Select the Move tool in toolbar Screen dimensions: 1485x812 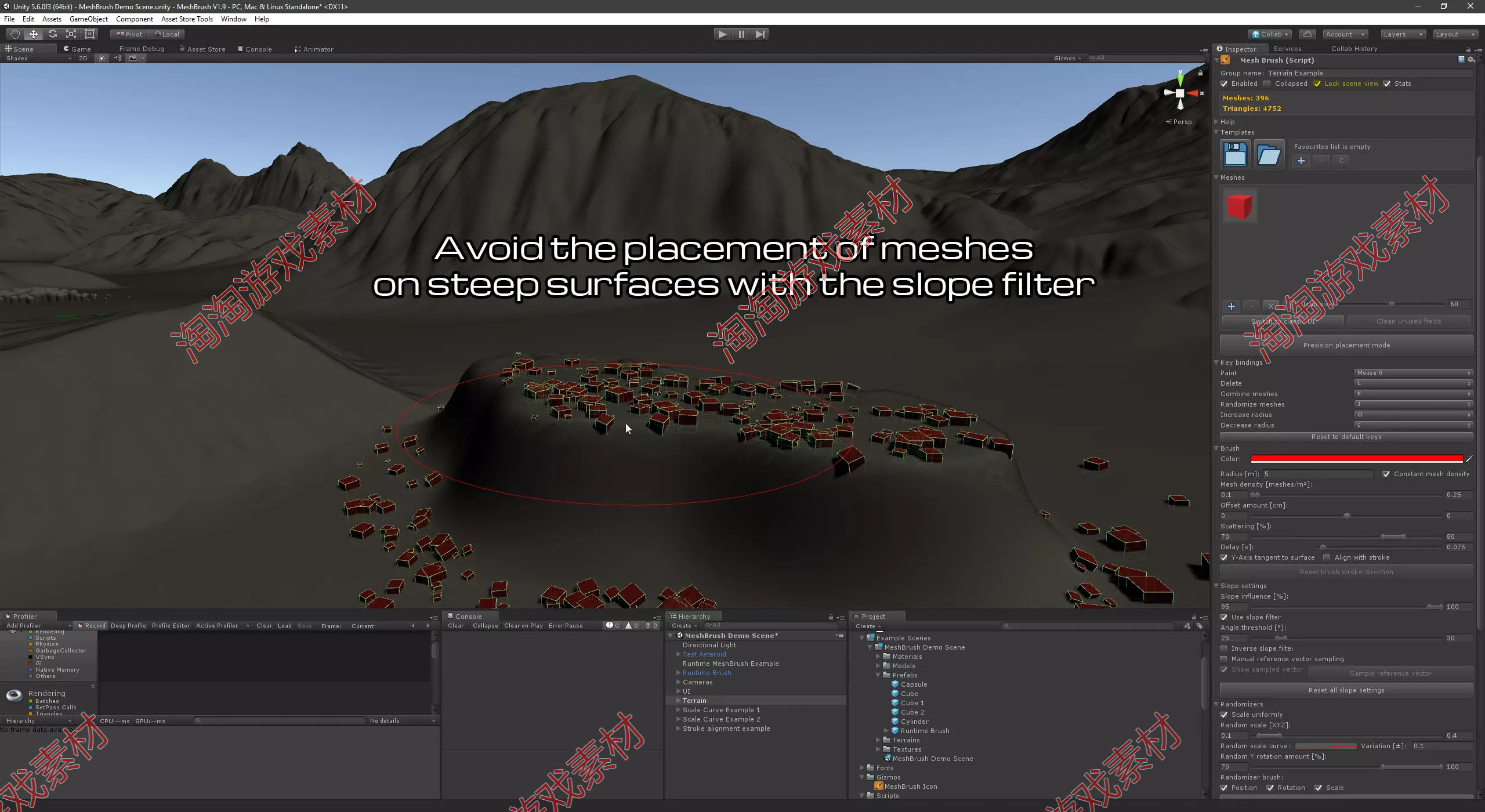pos(34,34)
